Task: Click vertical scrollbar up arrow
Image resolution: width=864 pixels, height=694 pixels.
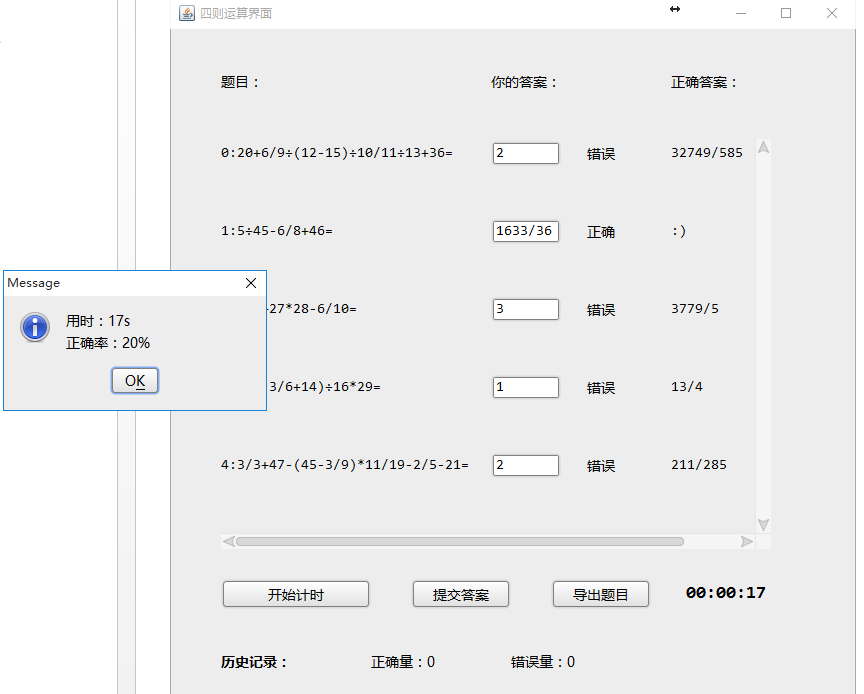Action: tap(763, 147)
